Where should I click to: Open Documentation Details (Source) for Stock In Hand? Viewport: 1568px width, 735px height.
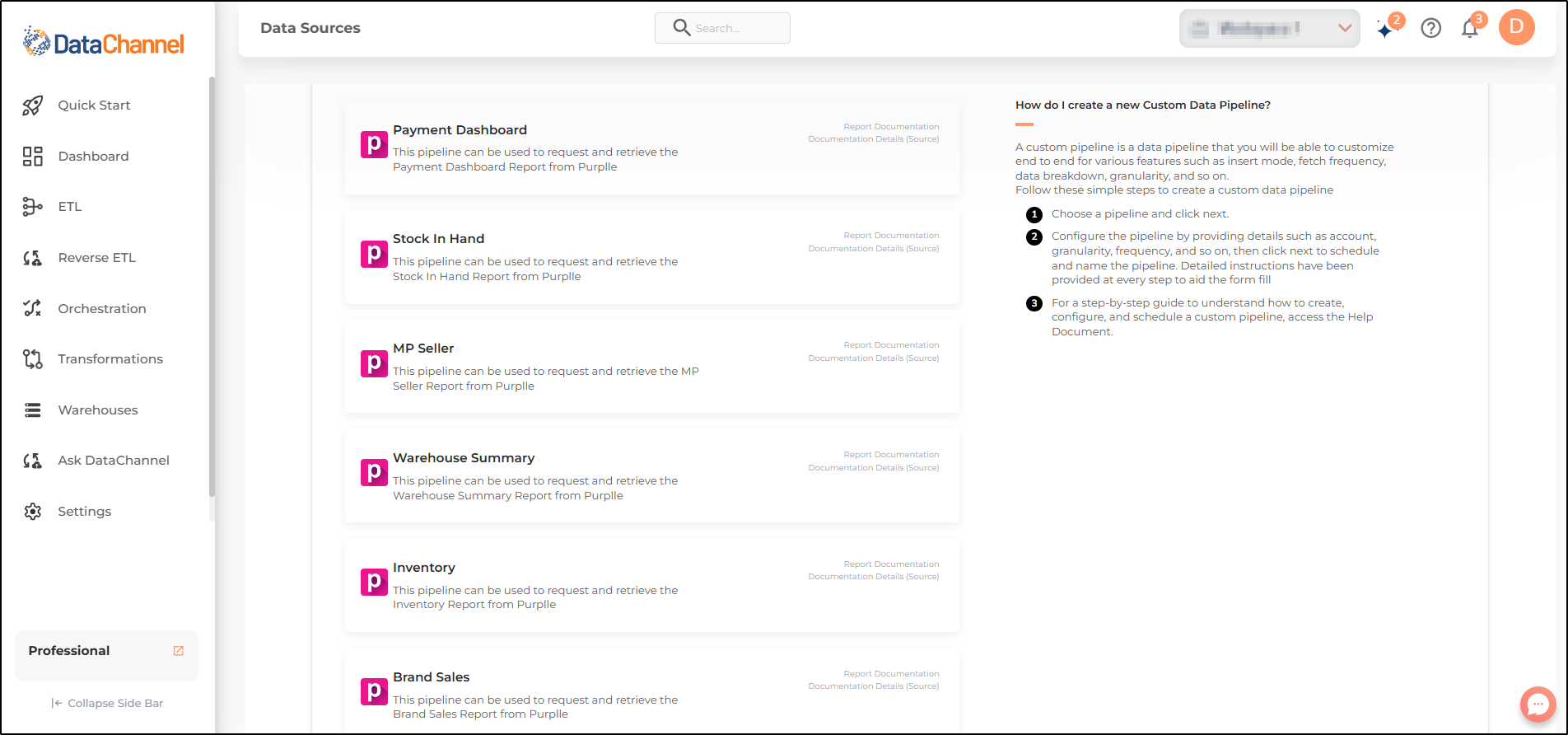tap(874, 249)
